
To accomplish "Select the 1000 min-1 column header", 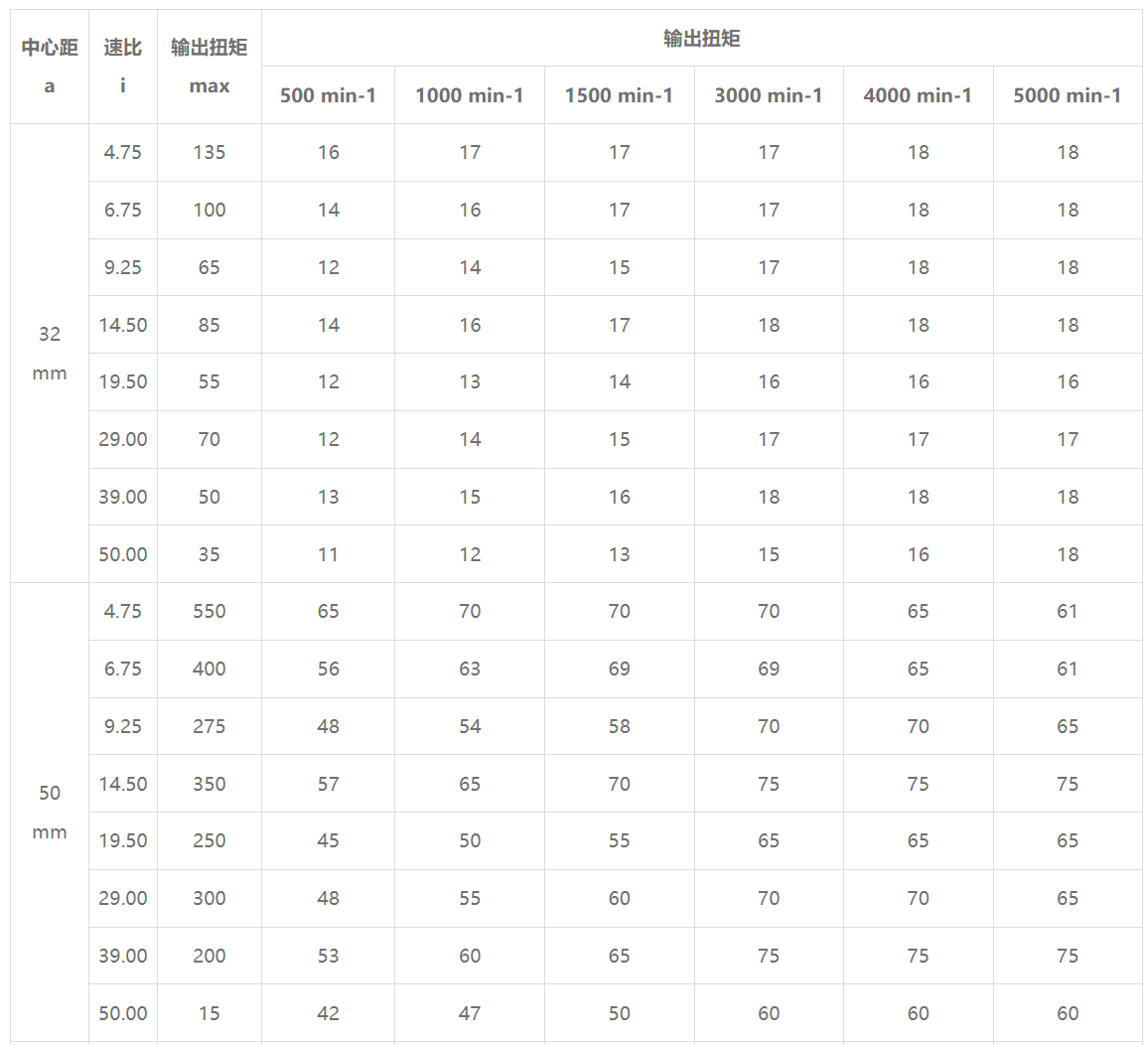I will pos(470,95).
